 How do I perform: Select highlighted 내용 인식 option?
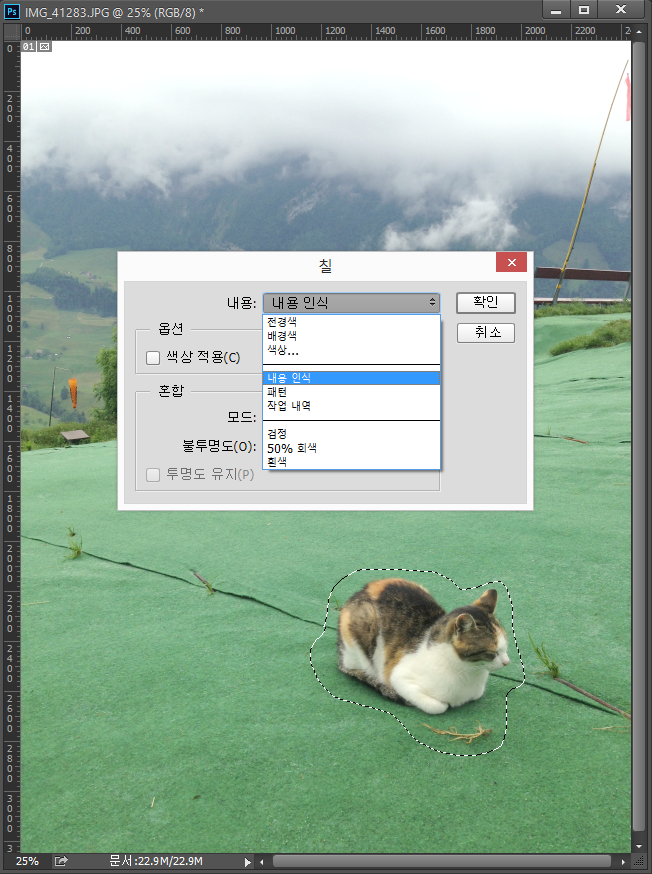tap(351, 378)
